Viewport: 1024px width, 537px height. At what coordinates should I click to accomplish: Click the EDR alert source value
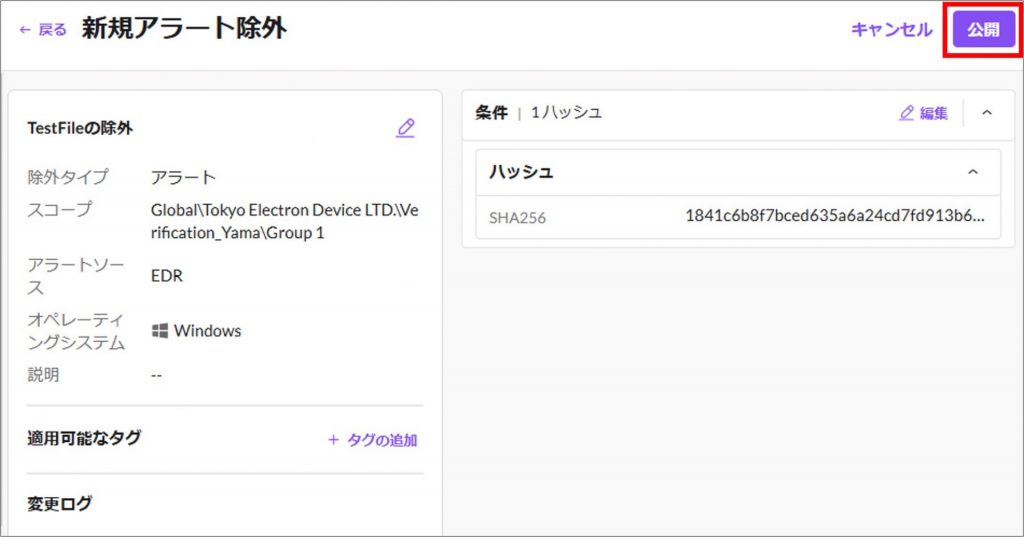[x=166, y=275]
